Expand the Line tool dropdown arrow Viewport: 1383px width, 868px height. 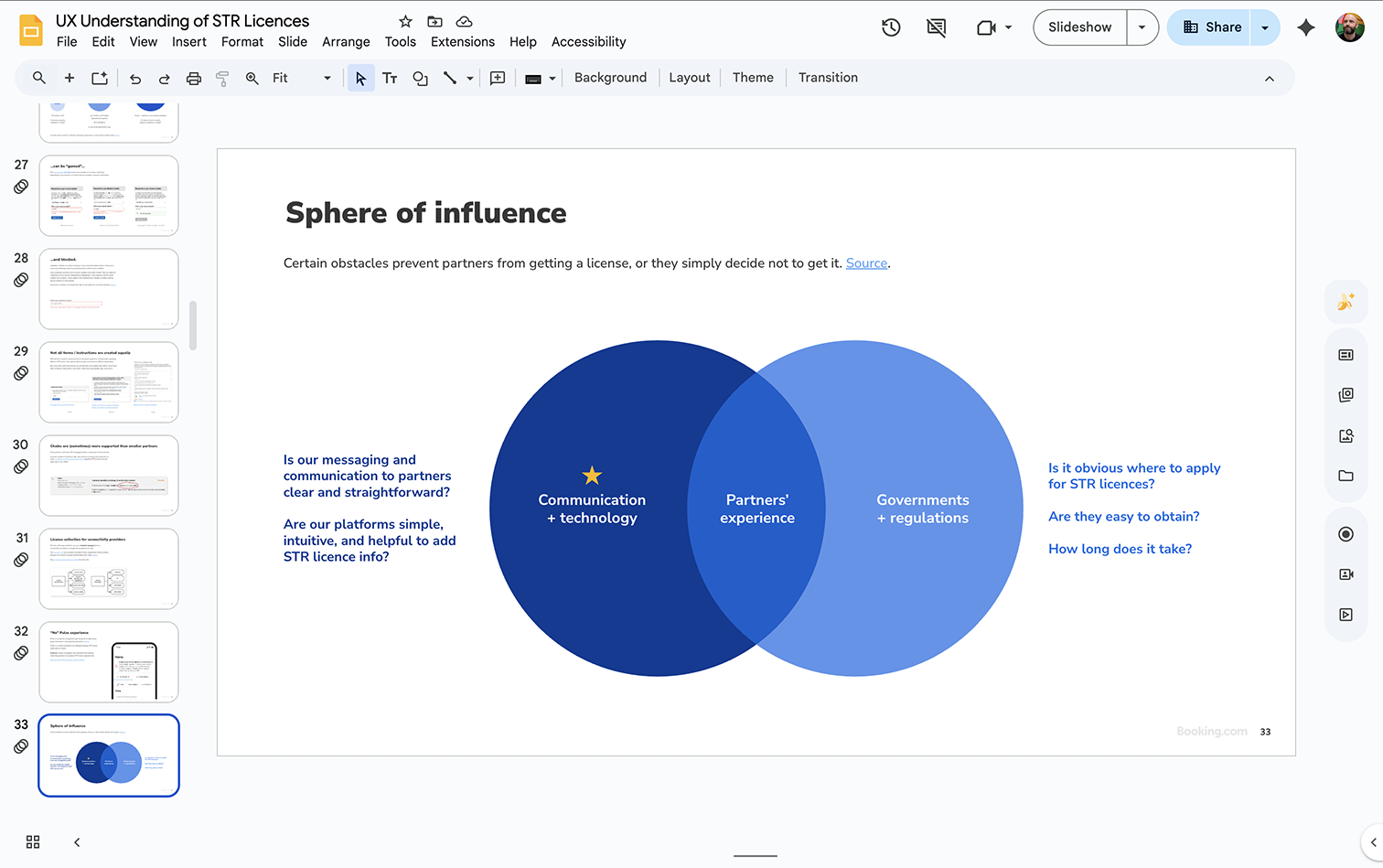469,78
